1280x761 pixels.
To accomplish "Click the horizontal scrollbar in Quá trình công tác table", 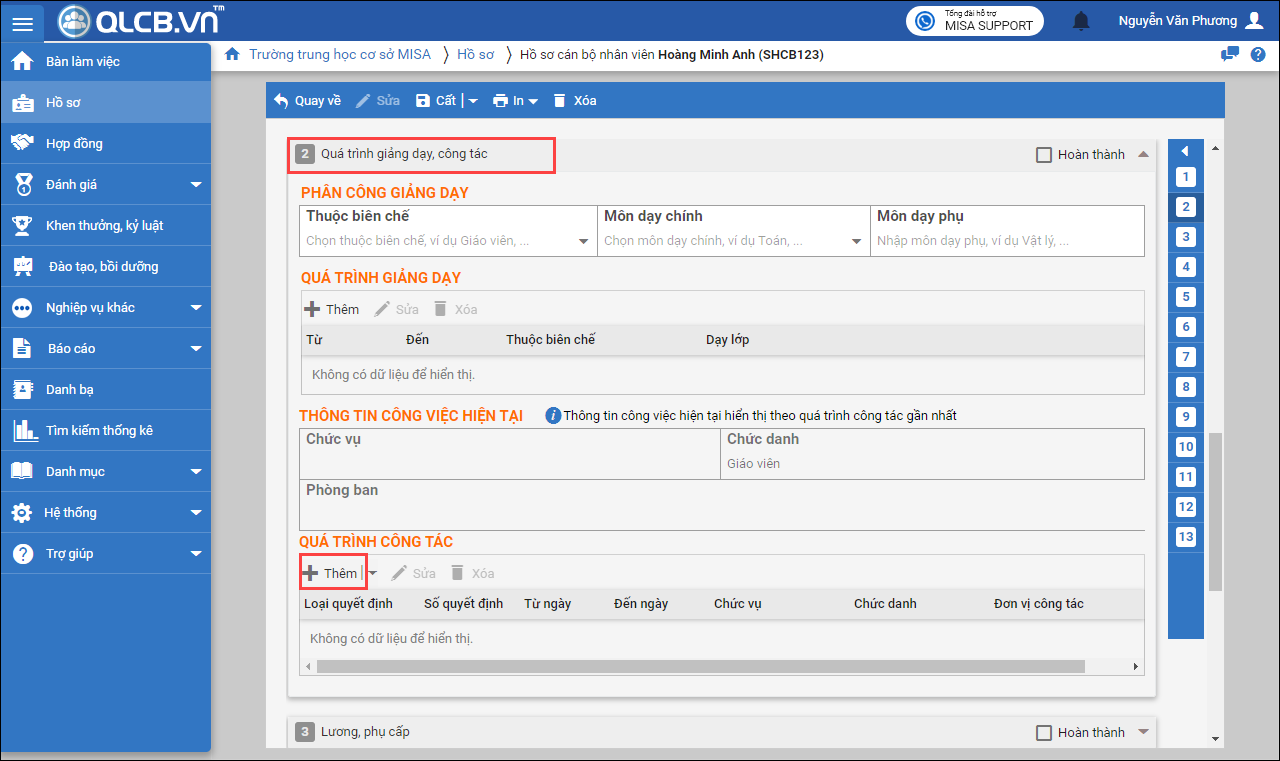I will 700,666.
